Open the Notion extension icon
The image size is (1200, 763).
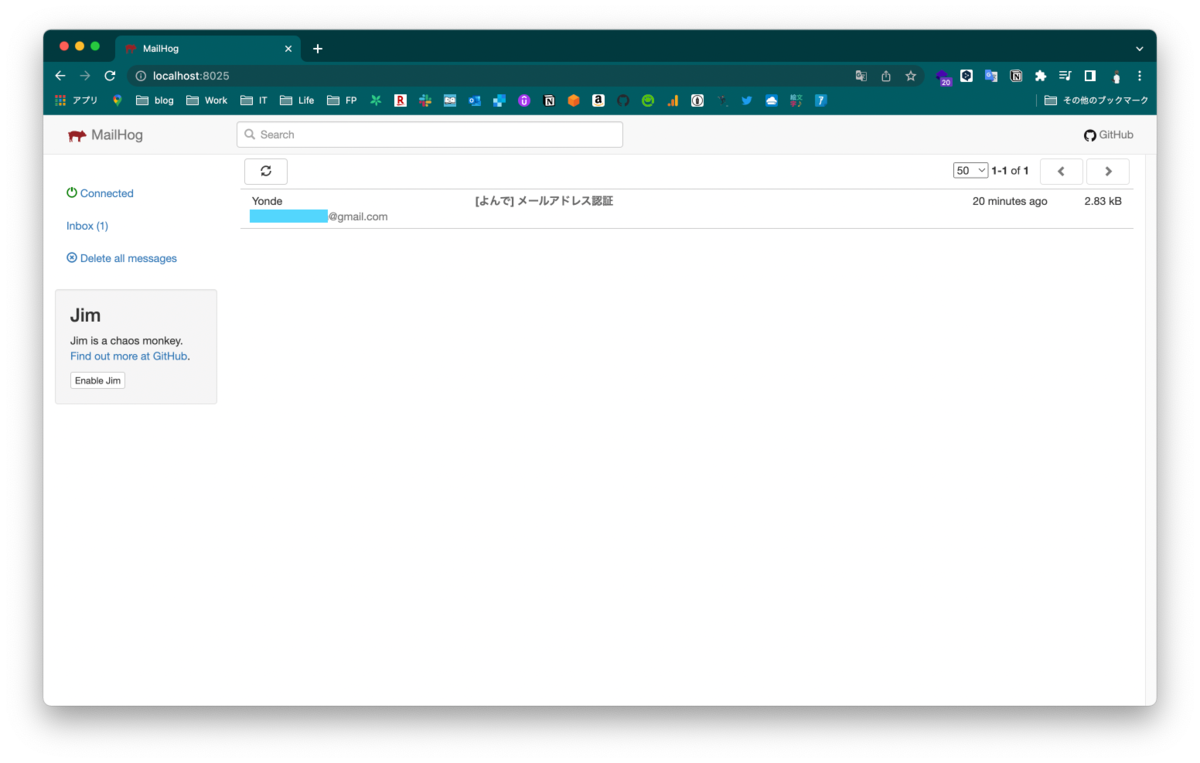(1016, 76)
